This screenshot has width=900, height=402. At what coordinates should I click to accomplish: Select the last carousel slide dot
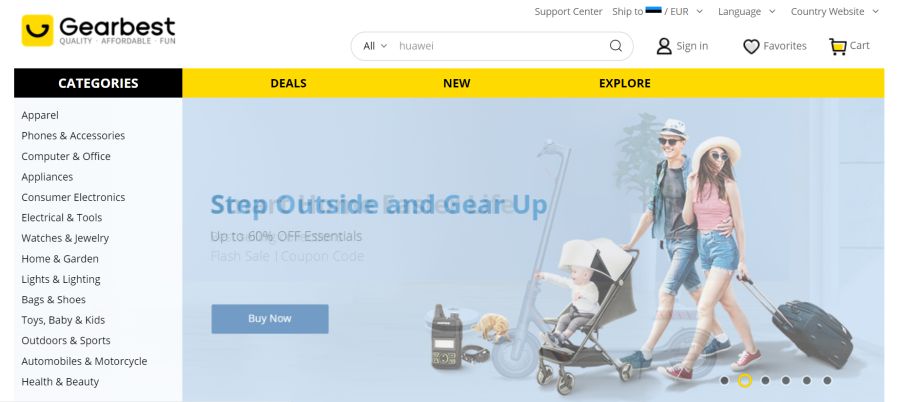(827, 380)
